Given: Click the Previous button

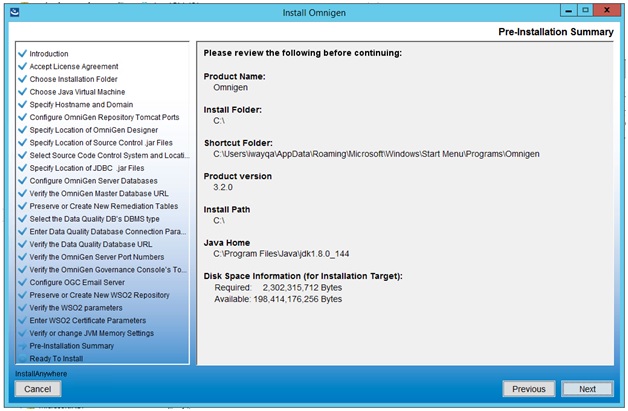Looking at the screenshot, I should [x=529, y=389].
